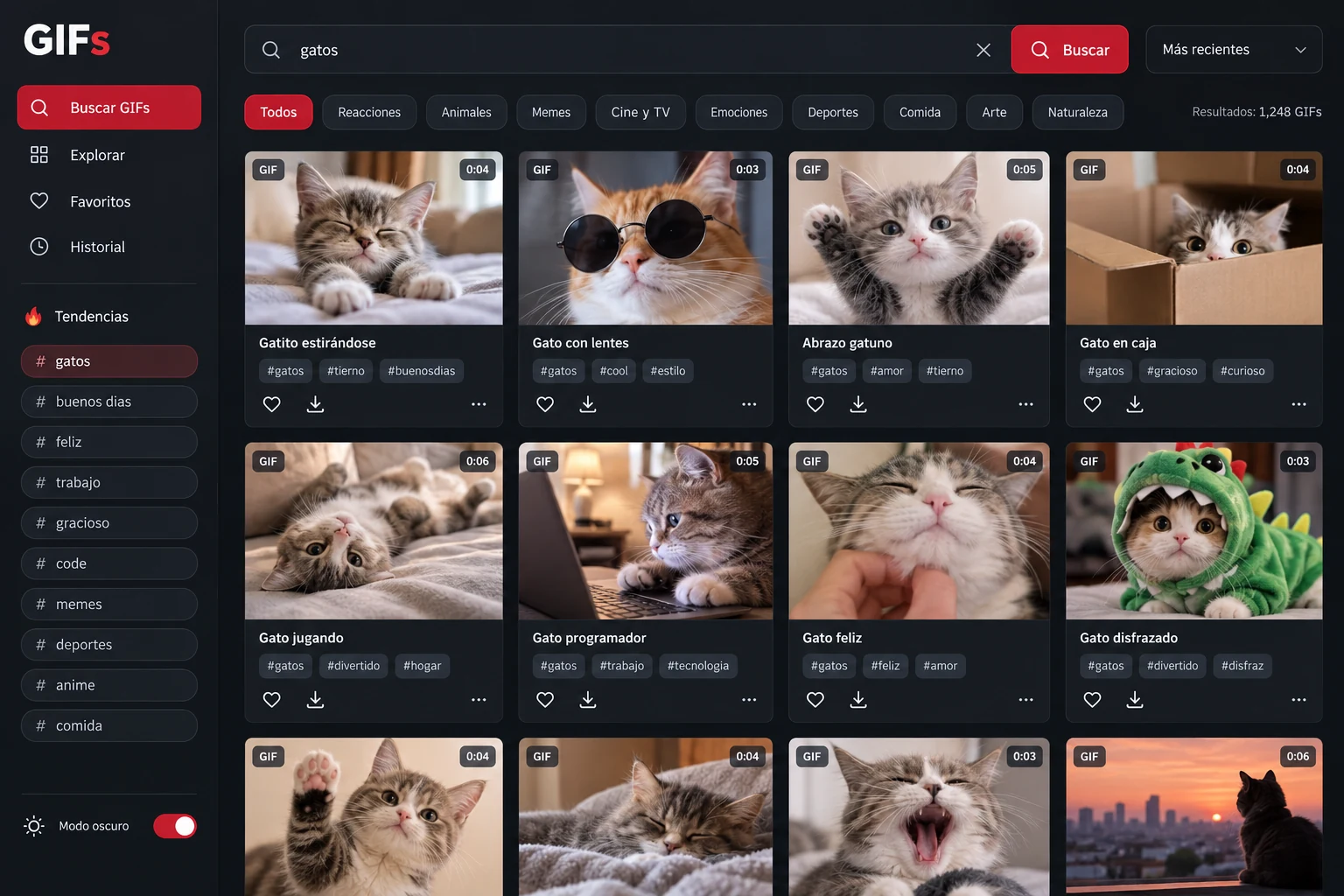Select the trabajo trending tag

[x=109, y=482]
